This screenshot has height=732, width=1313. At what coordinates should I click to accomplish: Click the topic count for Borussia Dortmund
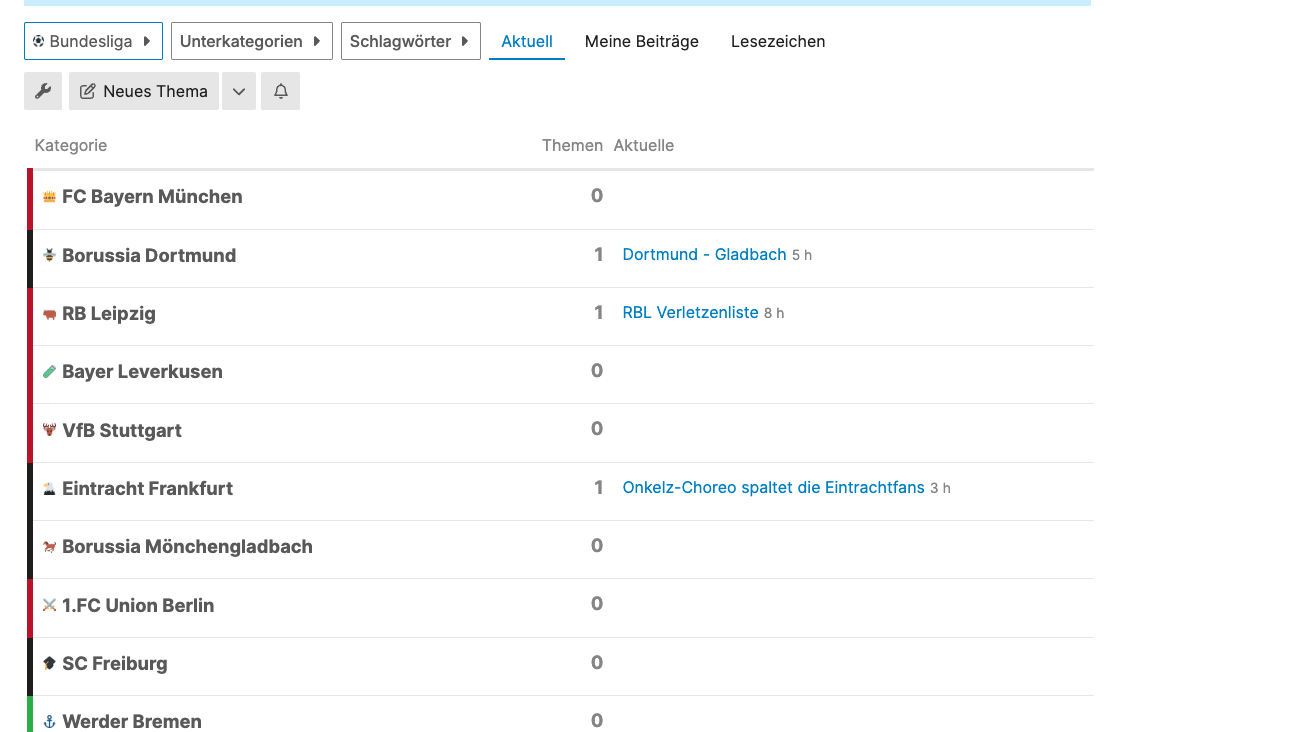coord(599,254)
